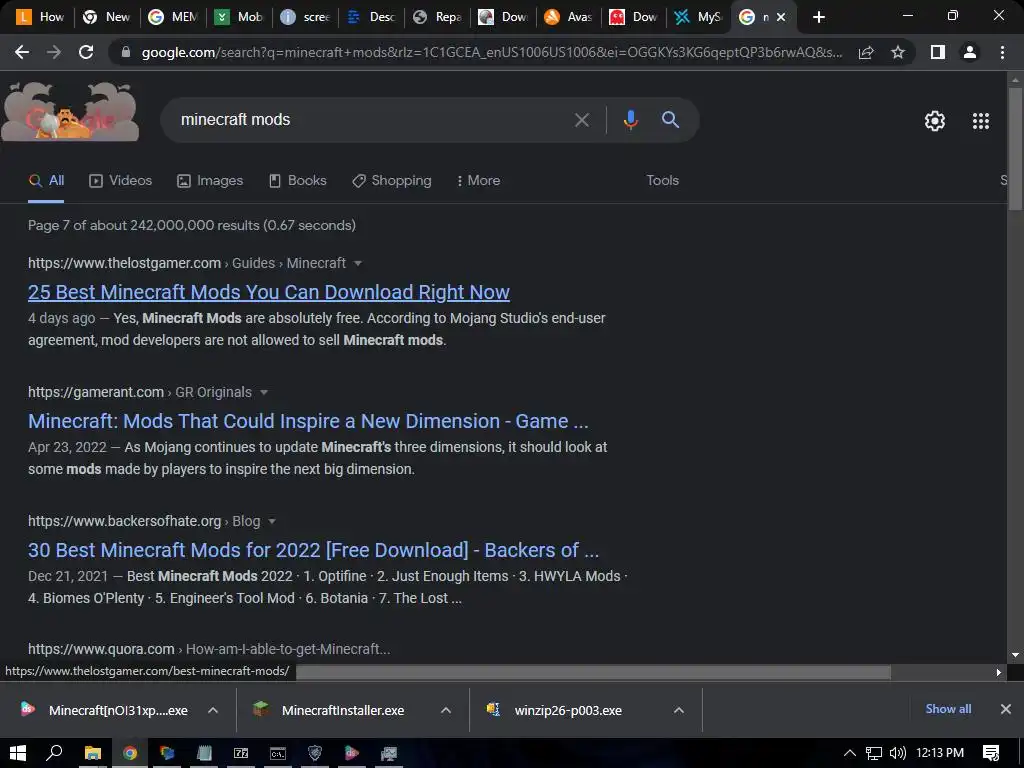Open Google quick settings gear
Viewport: 1024px width, 768px height.
click(x=935, y=121)
